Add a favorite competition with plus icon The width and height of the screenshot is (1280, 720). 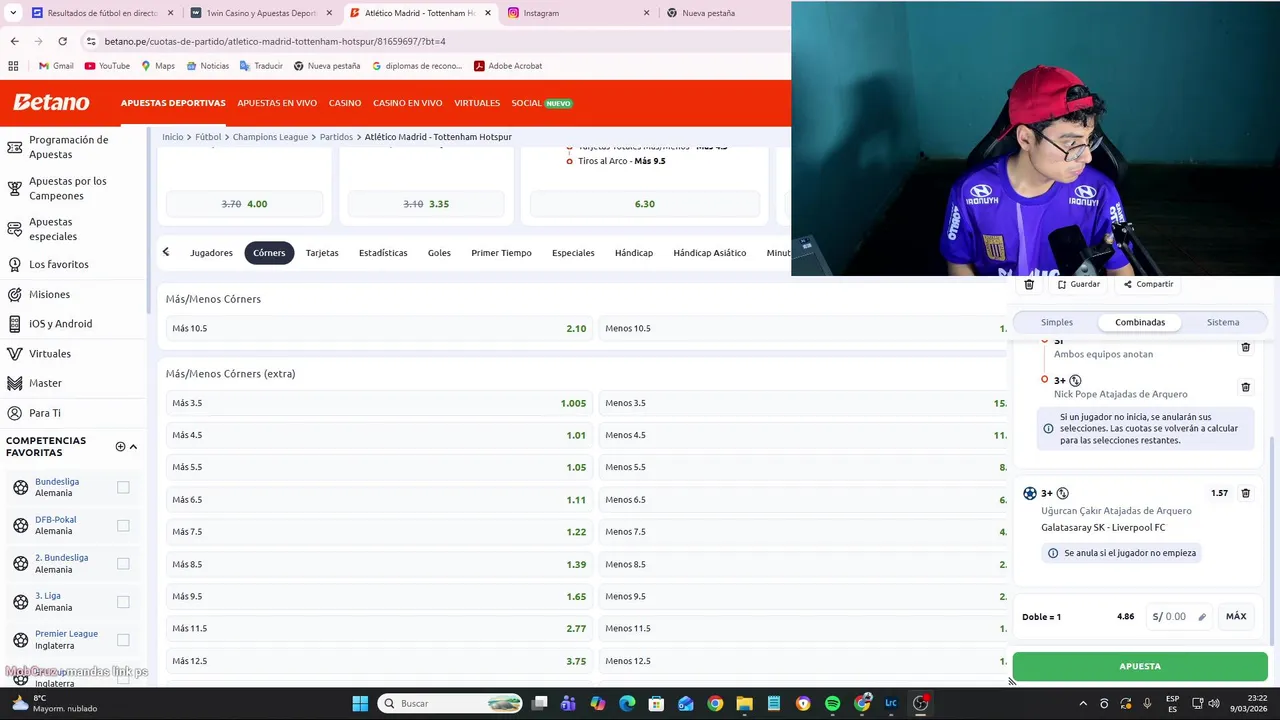[x=120, y=447]
